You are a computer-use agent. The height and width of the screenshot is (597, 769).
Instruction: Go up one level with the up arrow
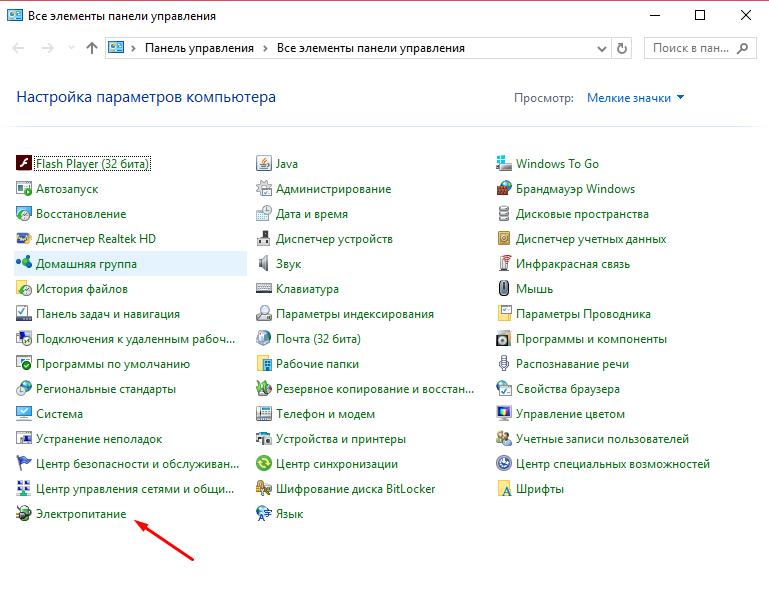point(92,48)
